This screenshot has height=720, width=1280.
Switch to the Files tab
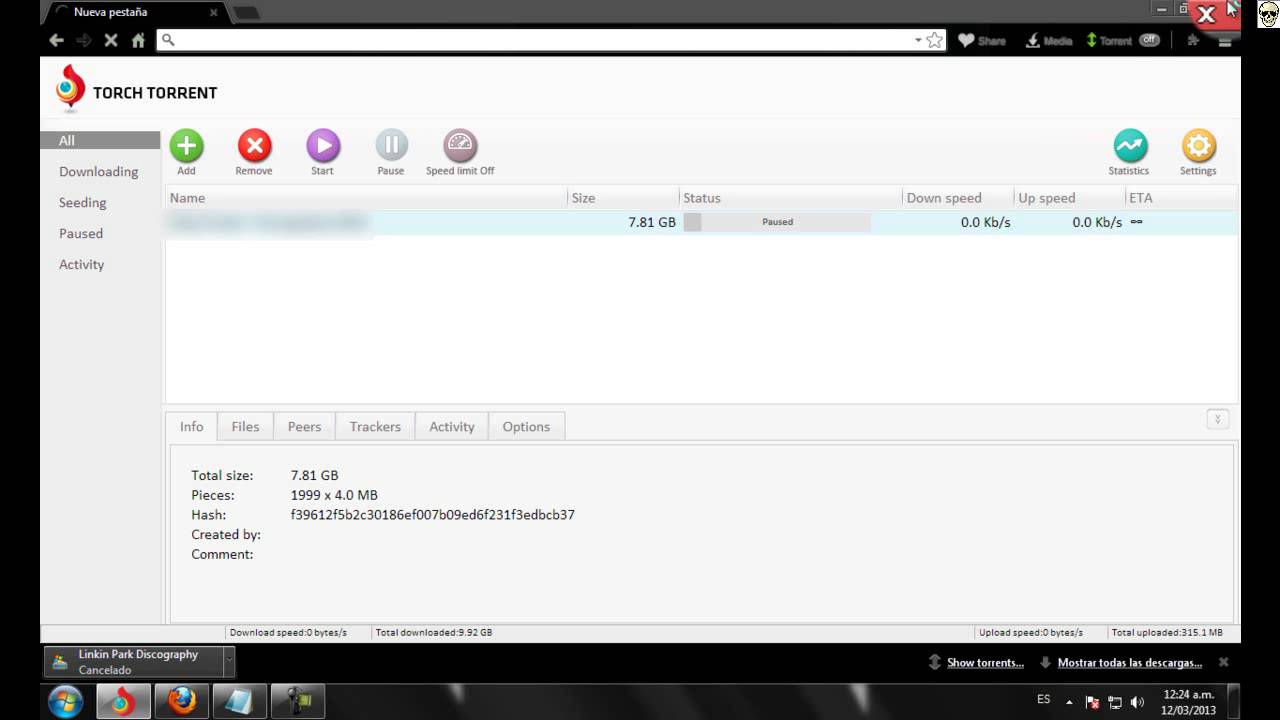click(245, 426)
